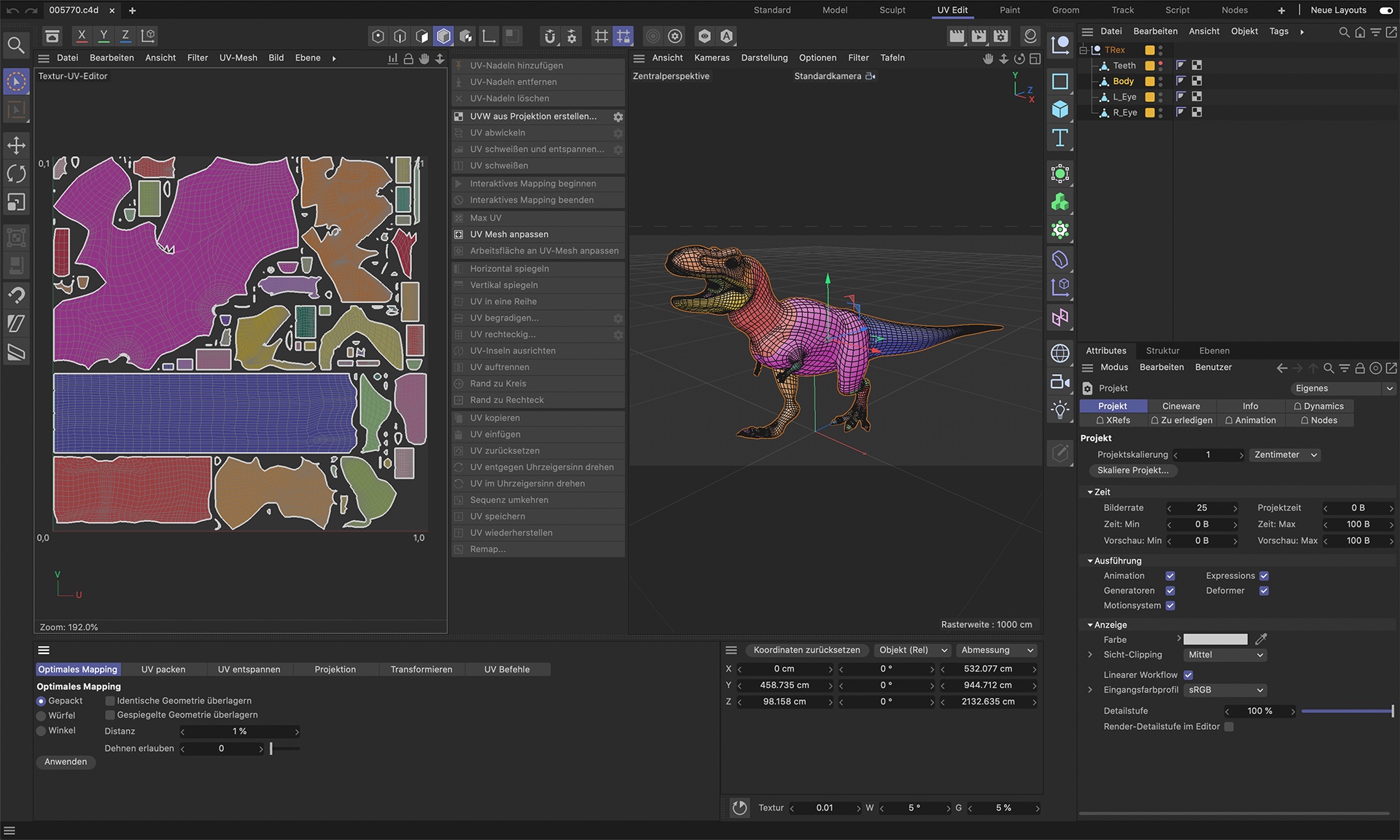Click the Camera object icon

click(x=1060, y=381)
